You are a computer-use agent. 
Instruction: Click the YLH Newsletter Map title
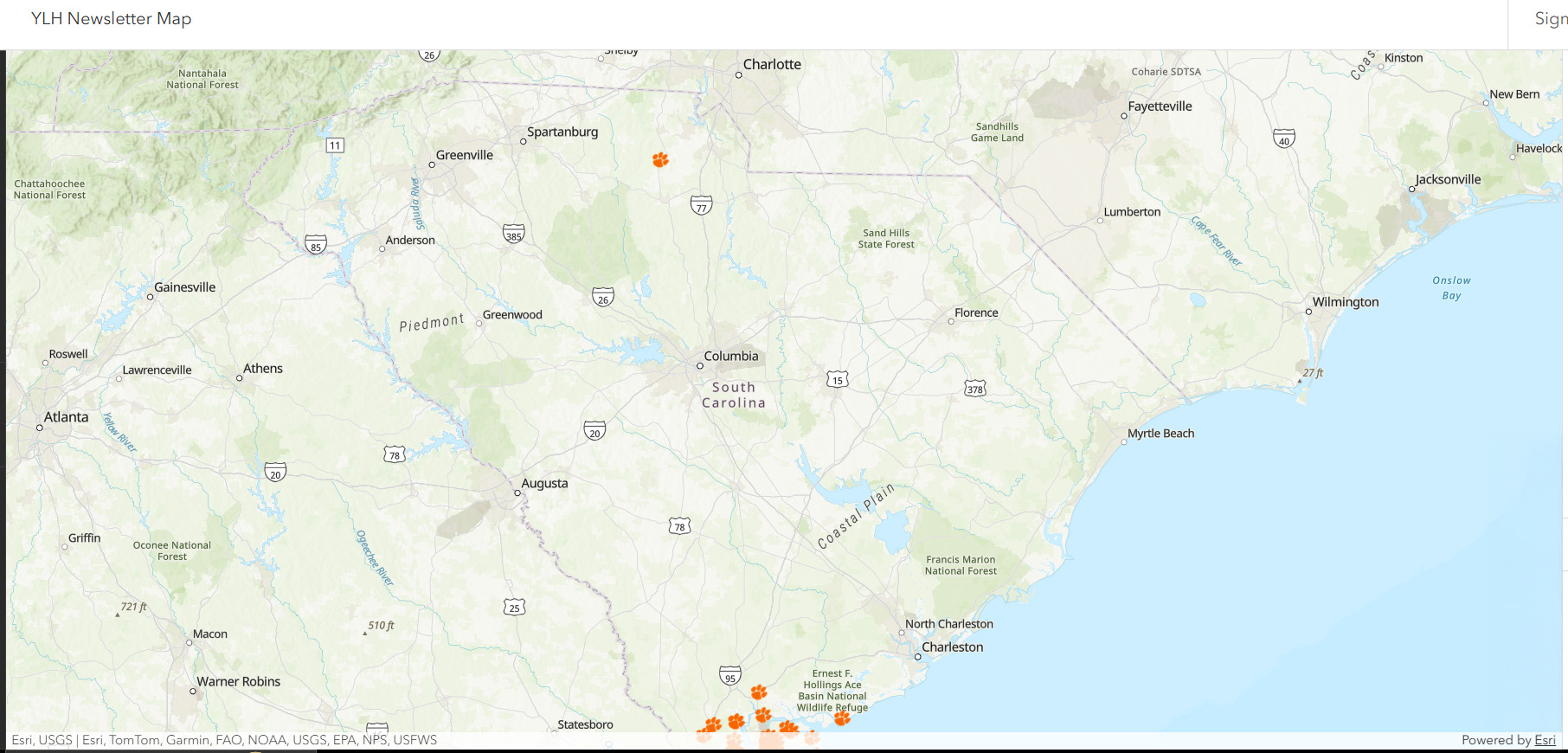coord(112,19)
